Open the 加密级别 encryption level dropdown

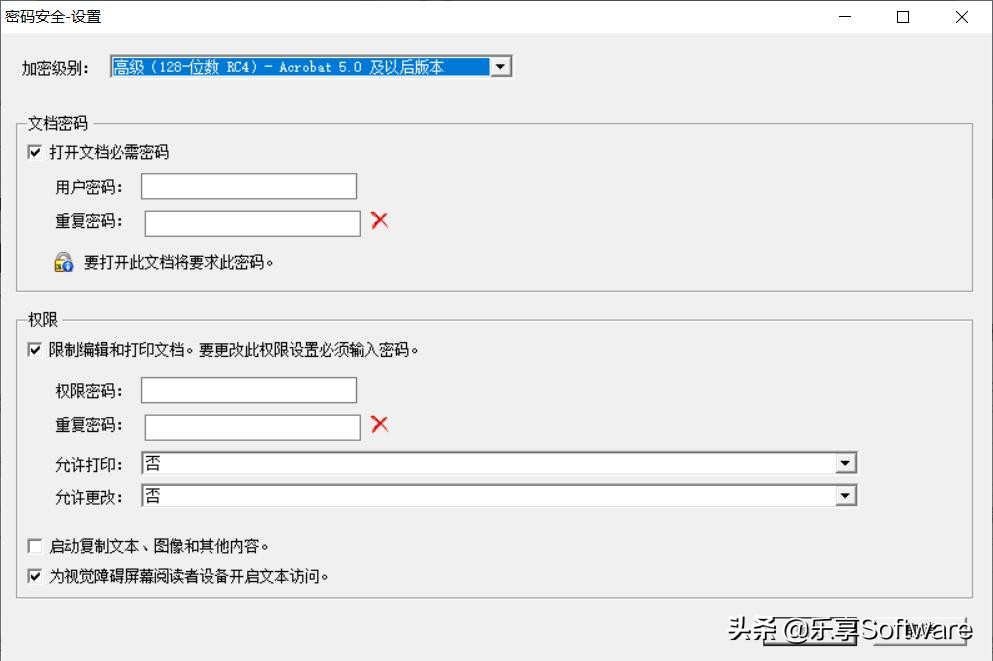click(x=311, y=66)
